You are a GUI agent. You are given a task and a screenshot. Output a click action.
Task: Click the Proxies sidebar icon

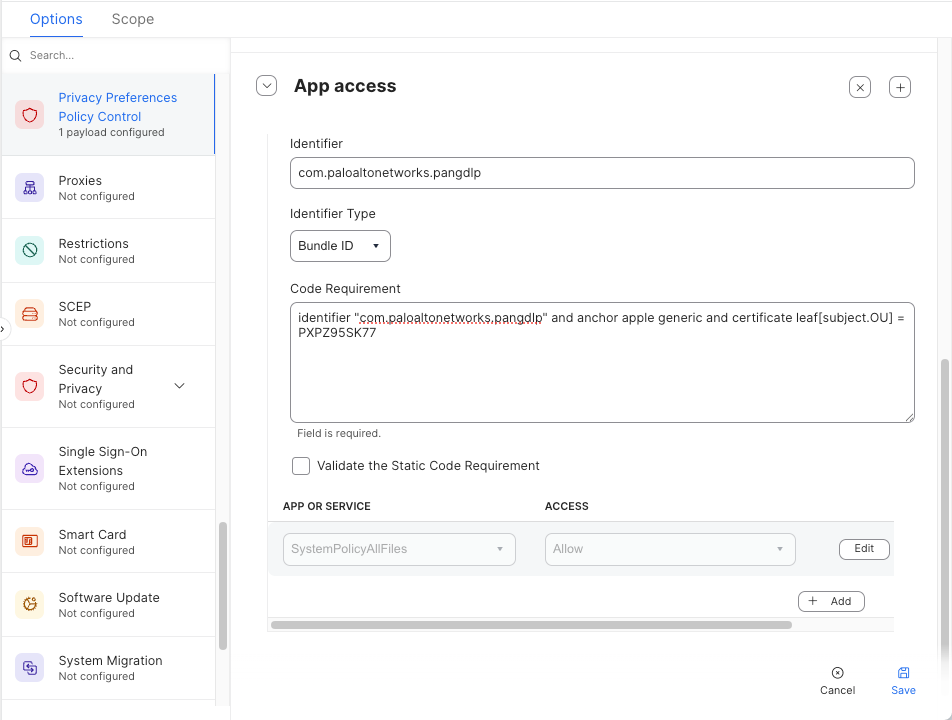point(30,187)
